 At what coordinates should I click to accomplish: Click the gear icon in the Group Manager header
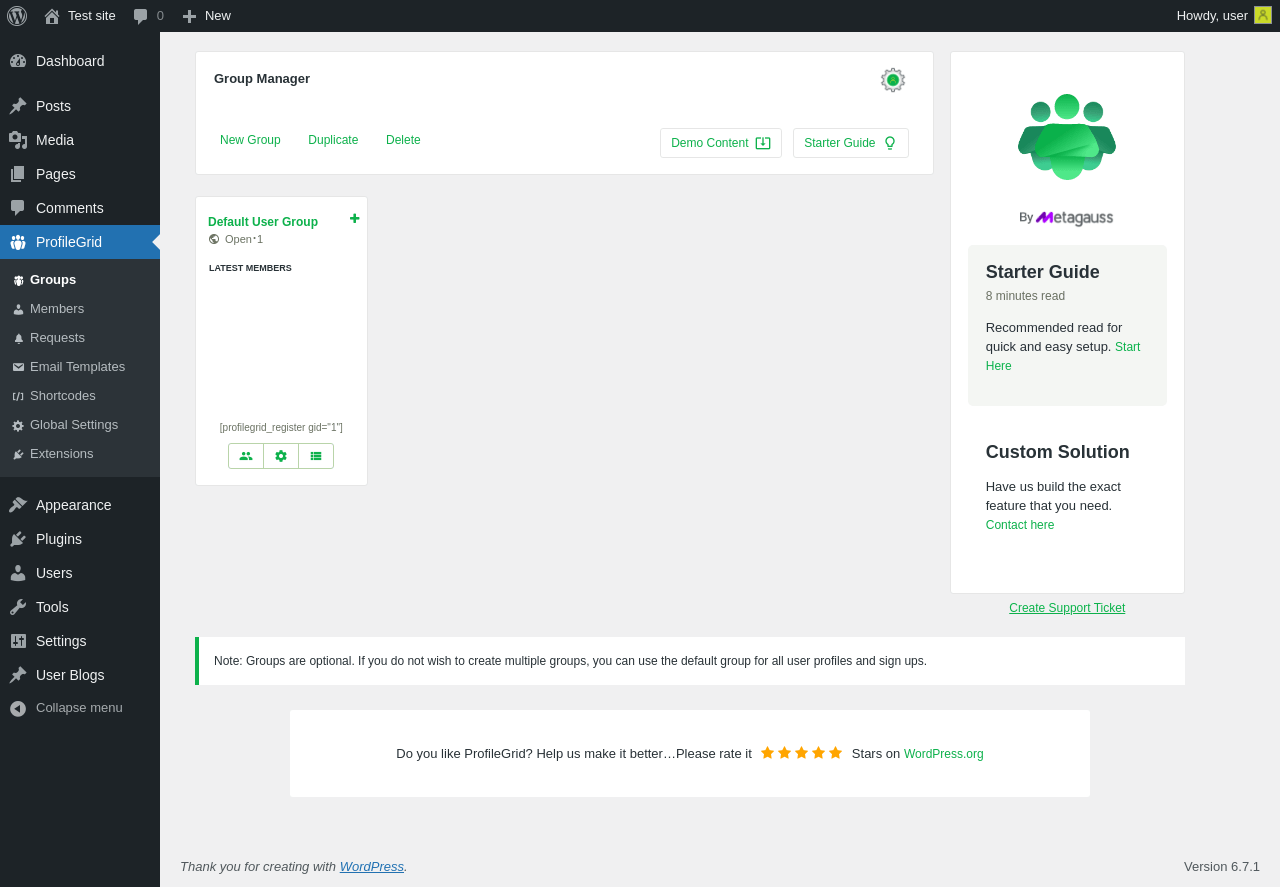tap(893, 80)
